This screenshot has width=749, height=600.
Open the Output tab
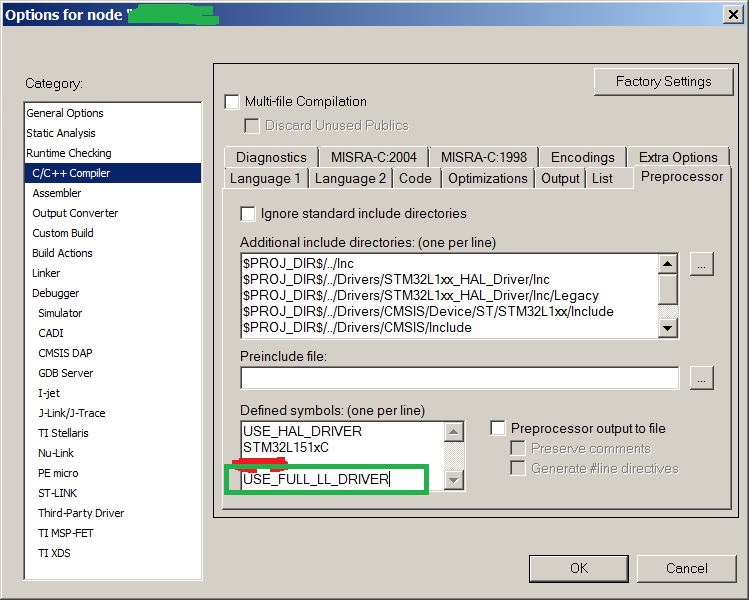(x=560, y=178)
